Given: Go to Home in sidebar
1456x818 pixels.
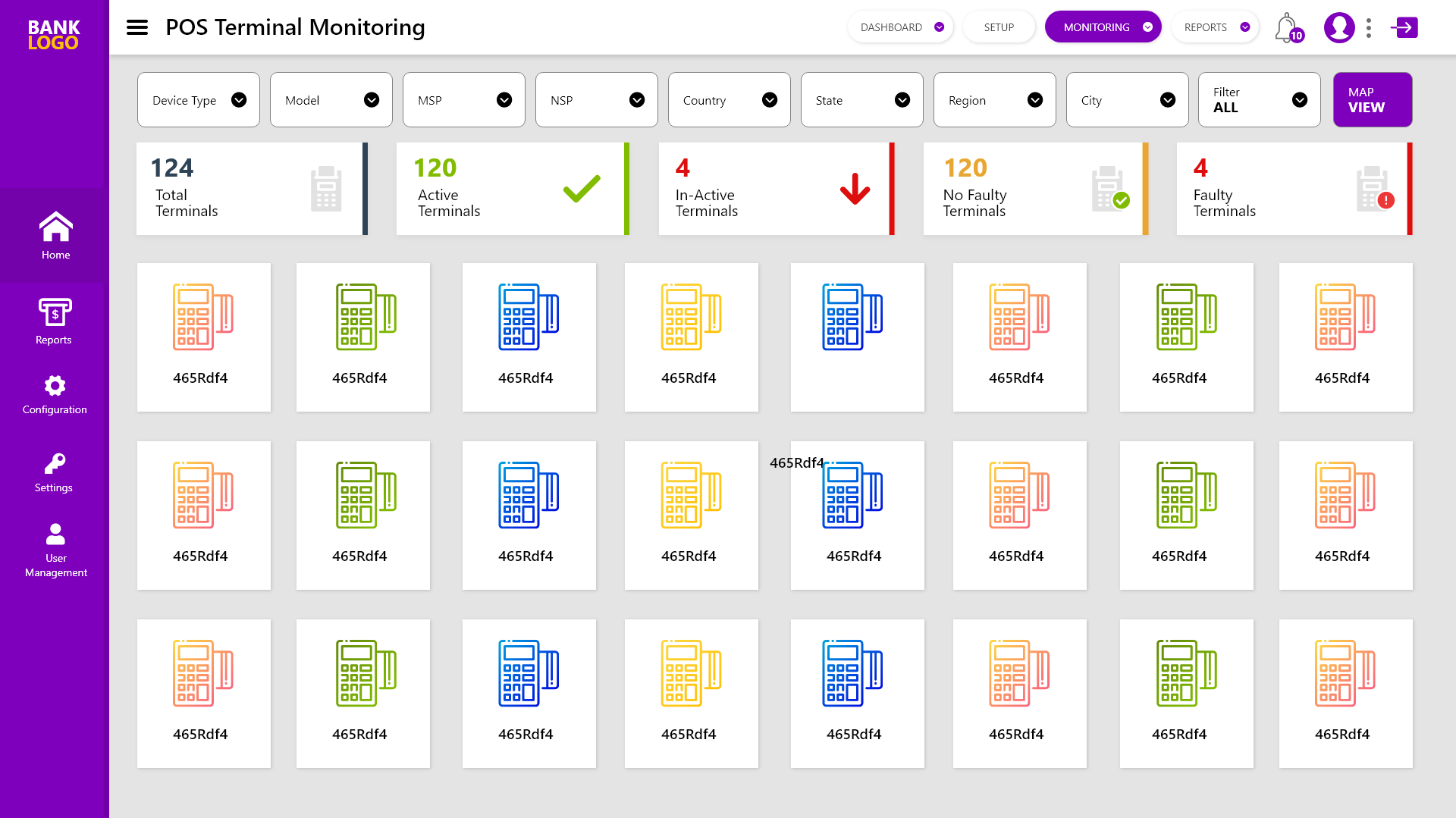Looking at the screenshot, I should [55, 236].
